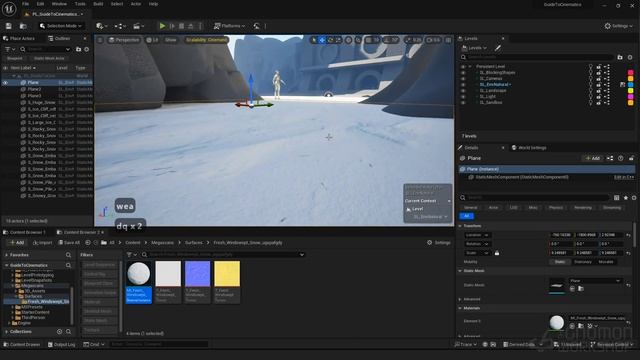Open the Window menu
640x360 pixels.
coord(59,4)
